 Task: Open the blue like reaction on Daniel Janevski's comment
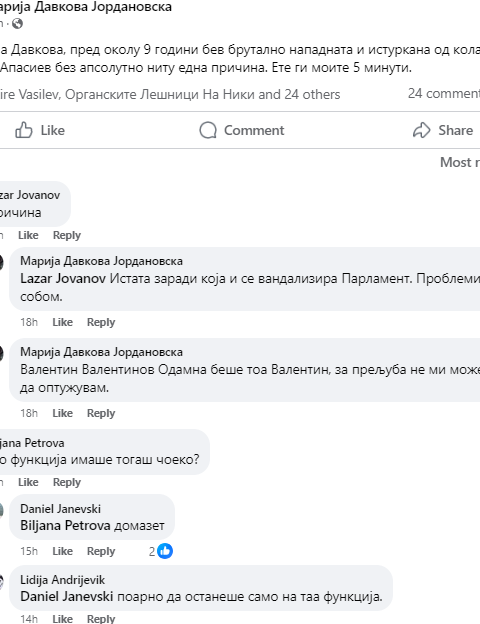tap(165, 551)
